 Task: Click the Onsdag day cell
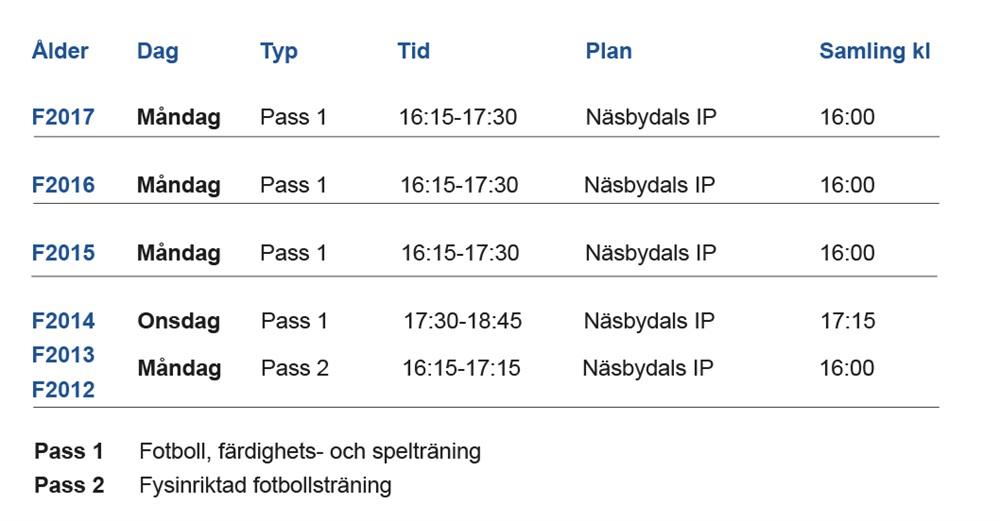pos(178,321)
